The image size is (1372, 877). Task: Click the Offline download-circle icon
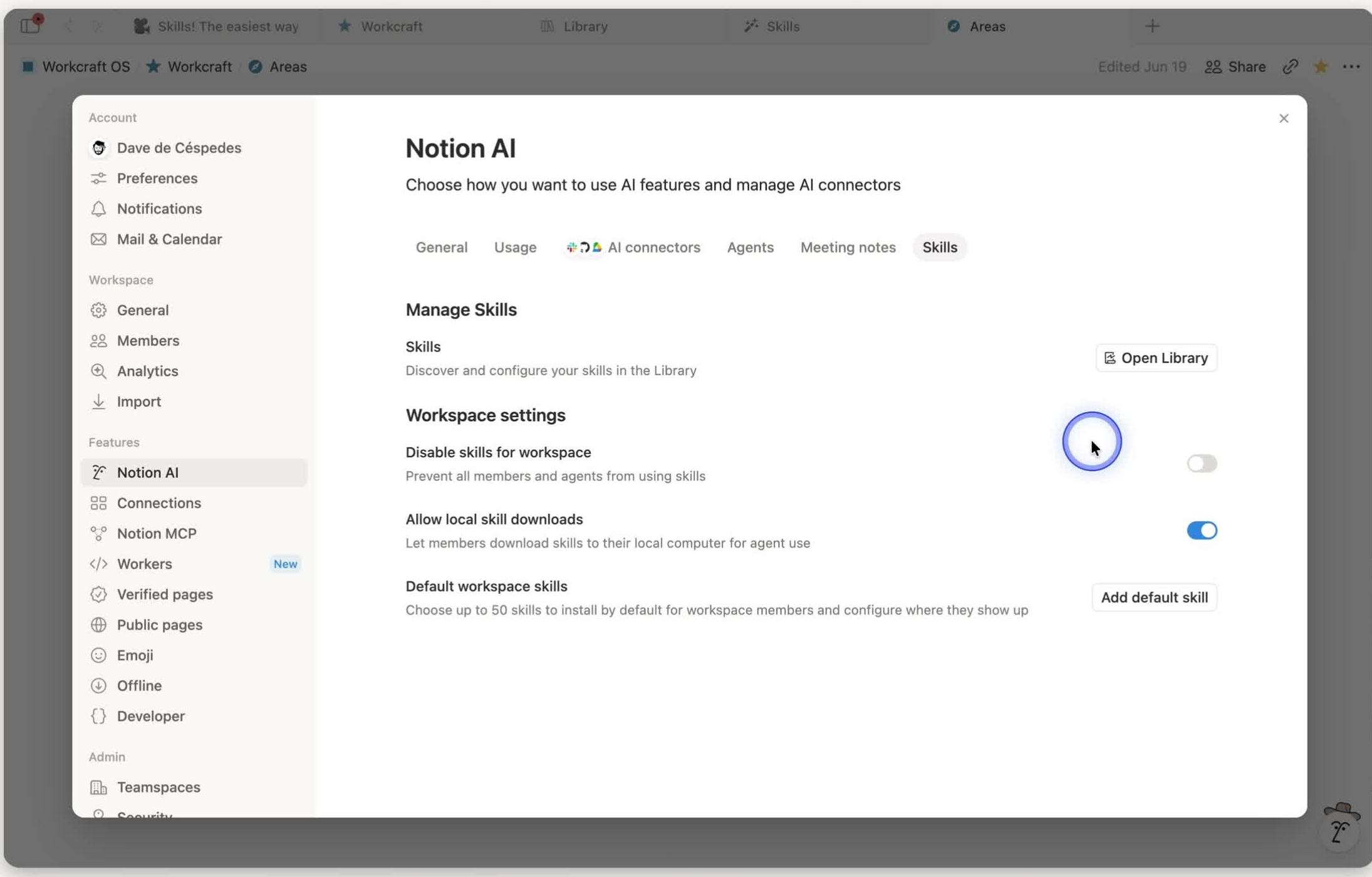[98, 686]
